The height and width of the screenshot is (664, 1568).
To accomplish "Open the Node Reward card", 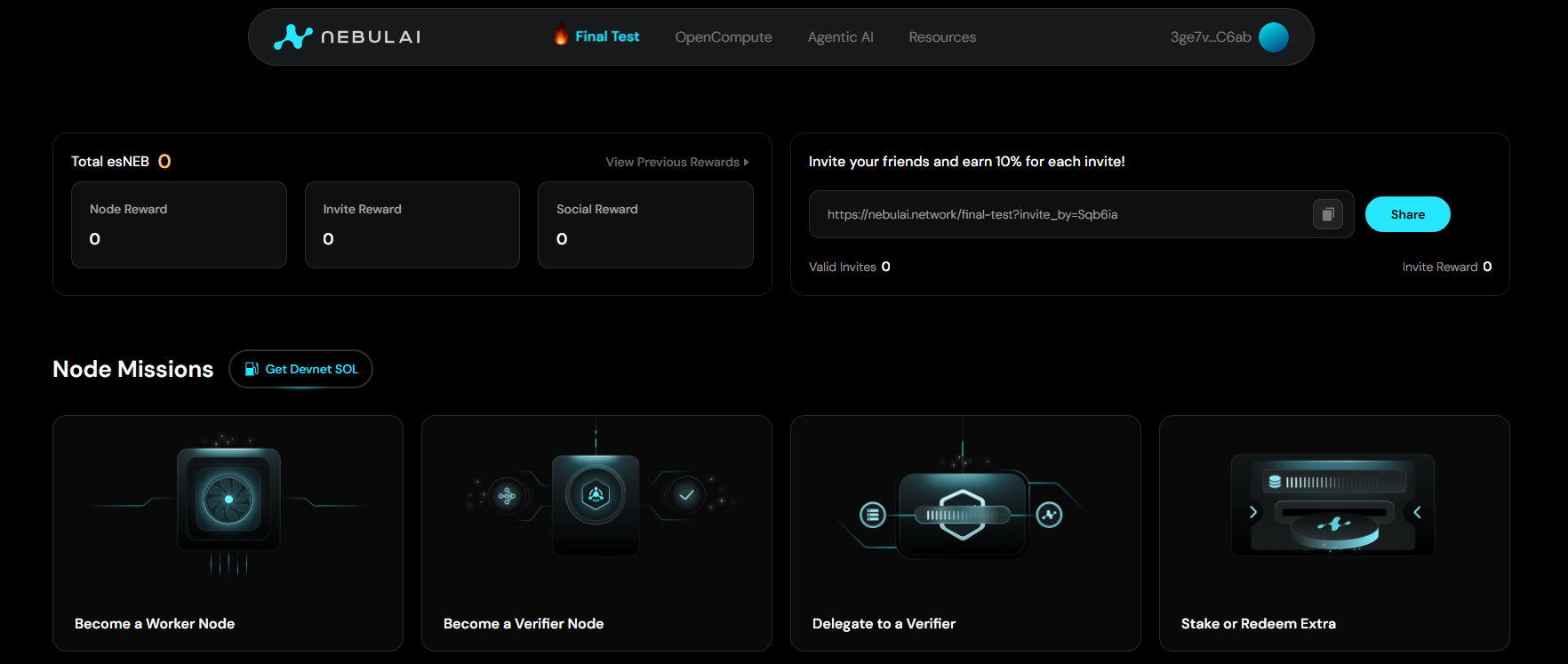I will click(x=179, y=225).
